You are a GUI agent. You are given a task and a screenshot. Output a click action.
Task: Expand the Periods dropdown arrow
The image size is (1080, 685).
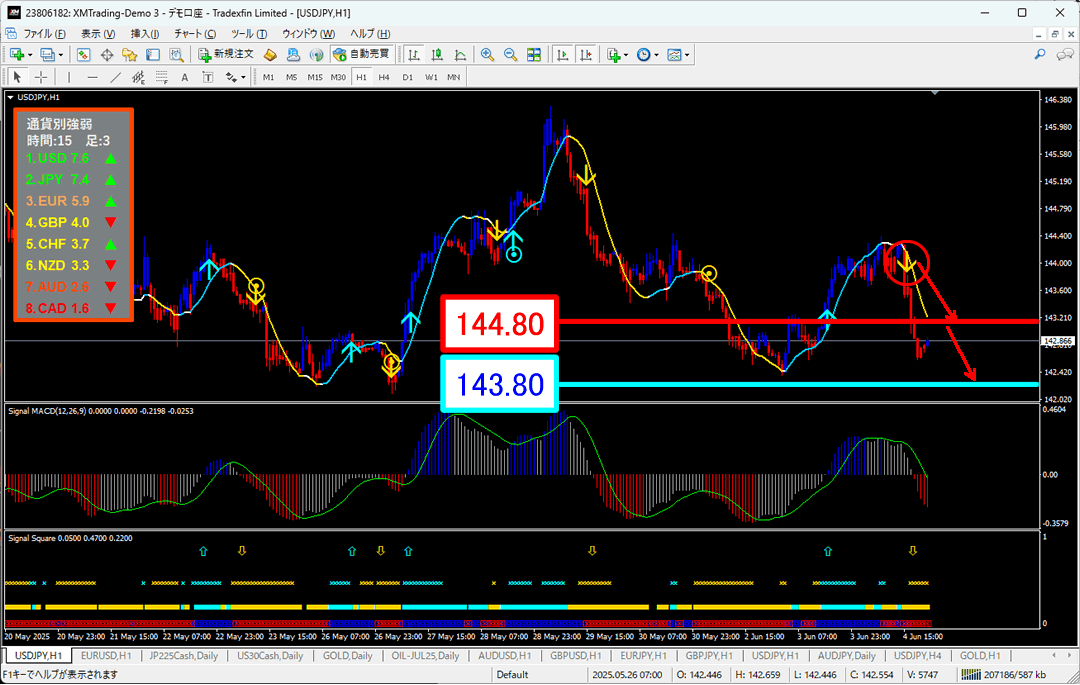(656, 55)
